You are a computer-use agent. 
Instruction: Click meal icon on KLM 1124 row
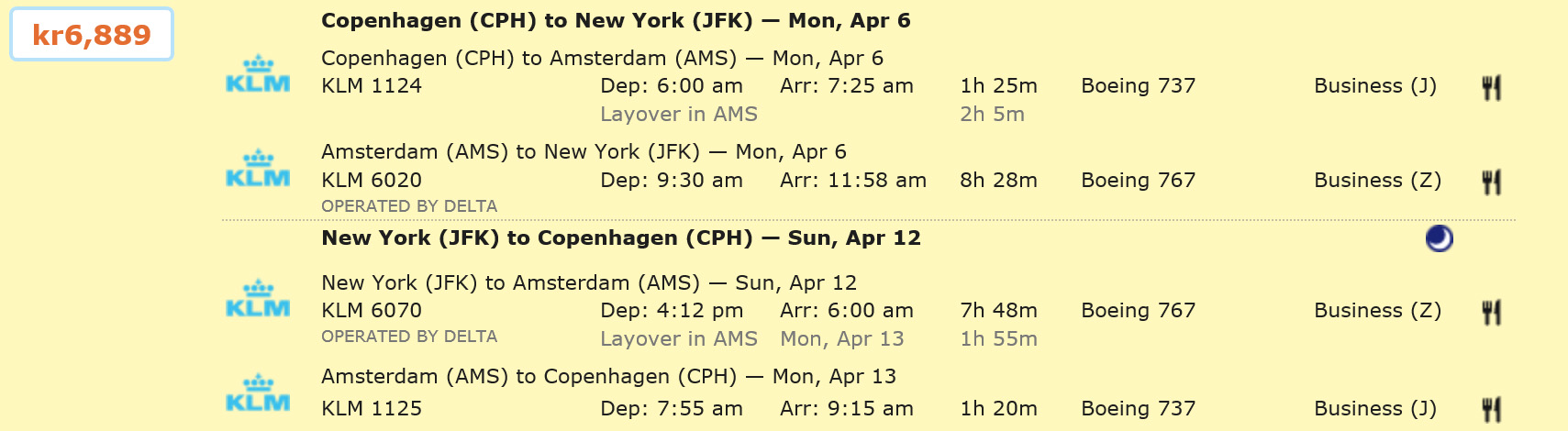click(1491, 88)
